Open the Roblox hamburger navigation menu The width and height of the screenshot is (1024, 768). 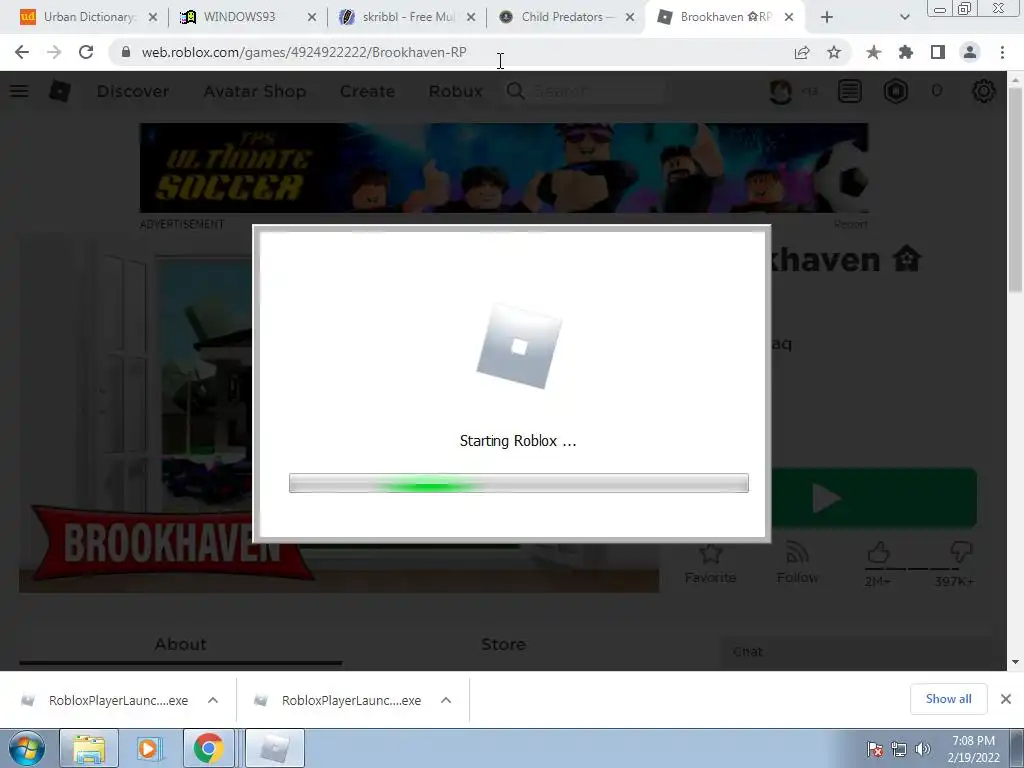19,91
